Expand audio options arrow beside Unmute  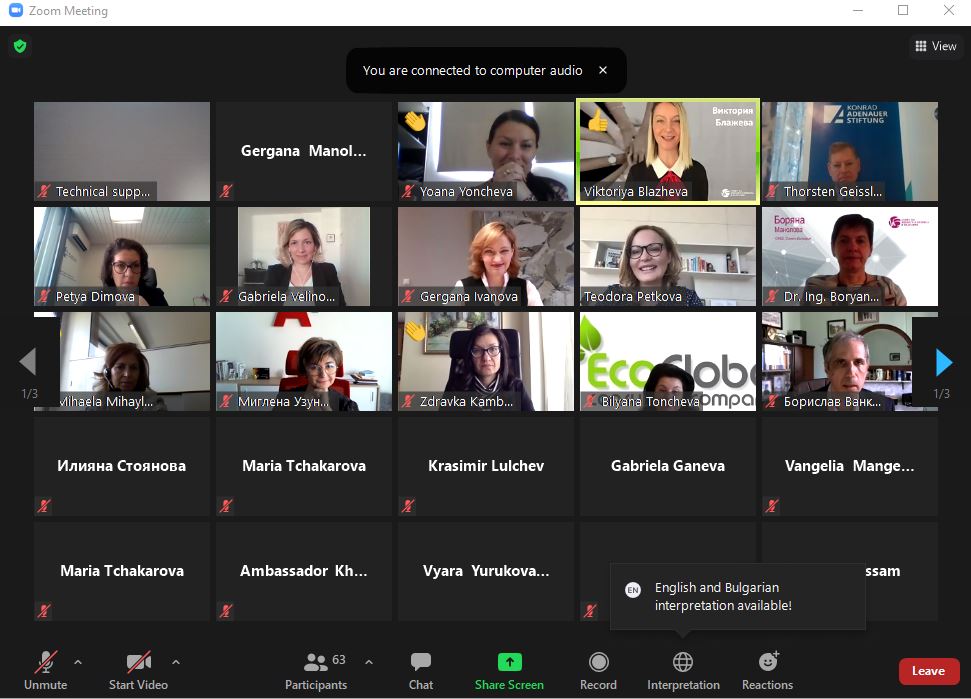[78, 662]
